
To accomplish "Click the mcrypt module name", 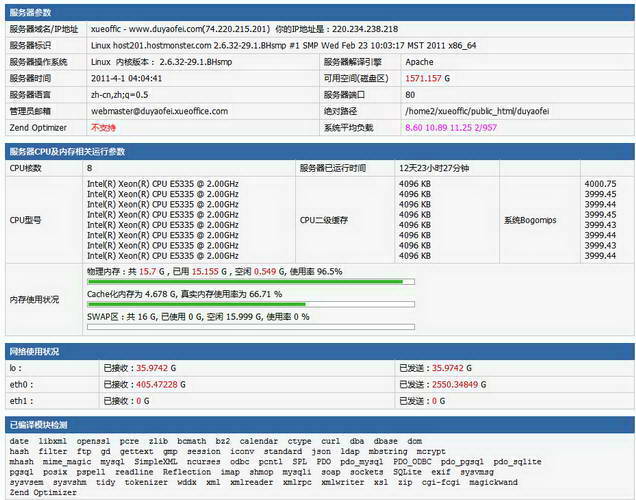I will 431,451.
